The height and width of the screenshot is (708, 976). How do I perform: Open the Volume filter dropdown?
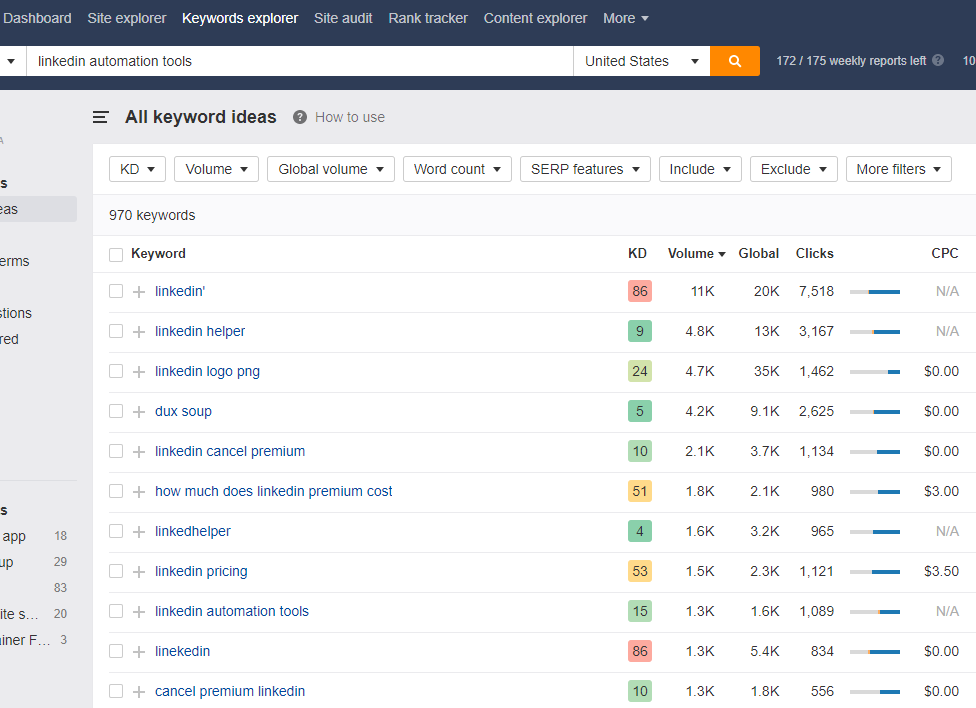(x=216, y=169)
